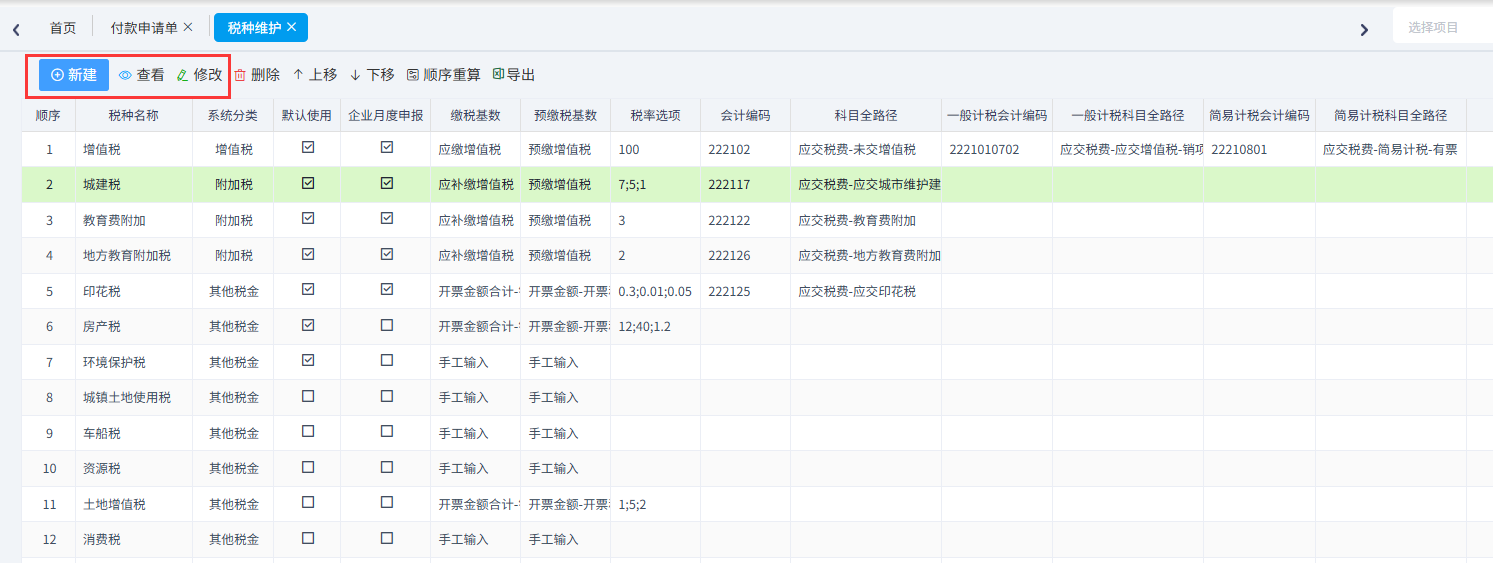
Task: Toggle 默认使用 checkbox for 城镇土地使用税
Action: [x=308, y=396]
